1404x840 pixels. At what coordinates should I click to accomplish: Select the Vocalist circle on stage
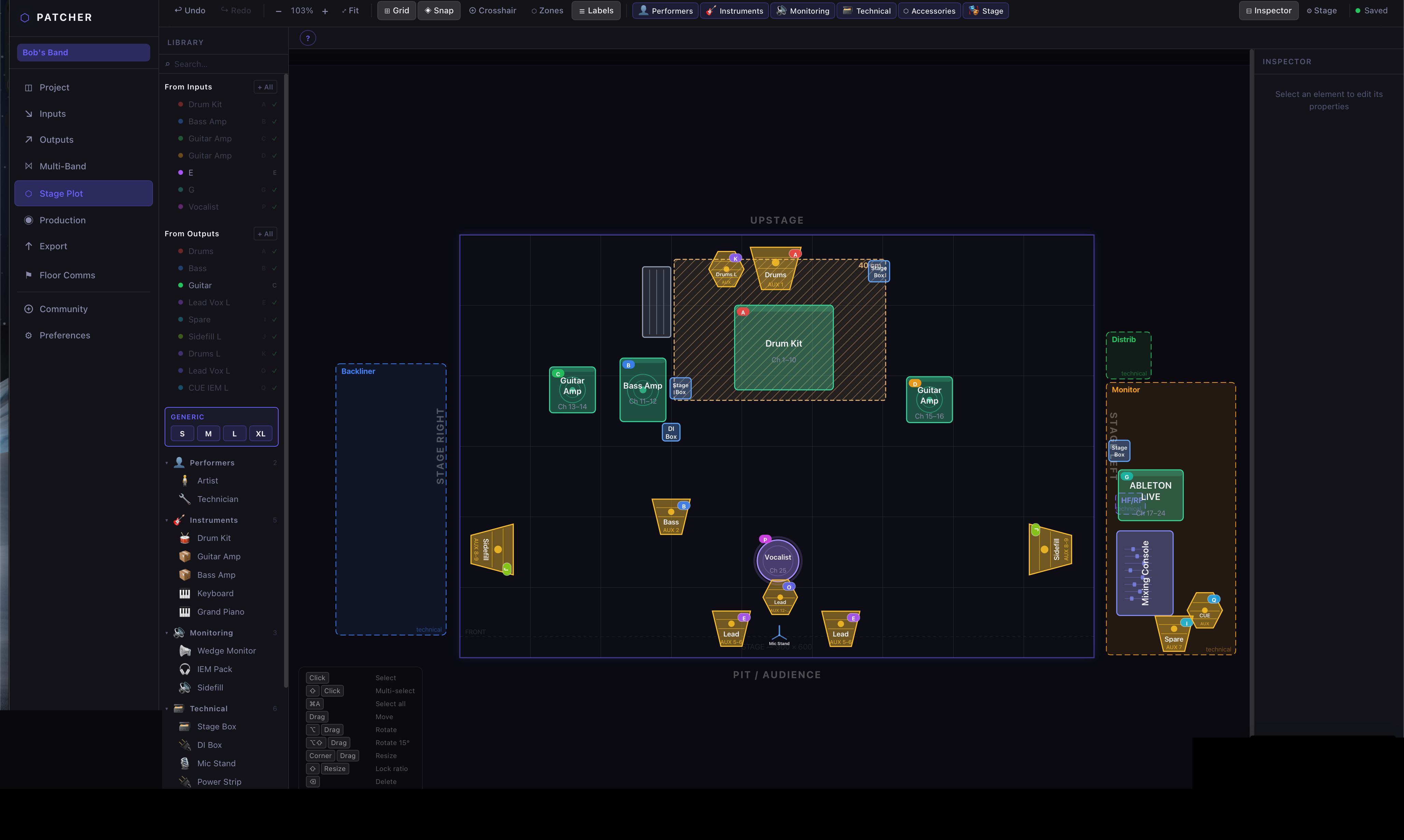coord(778,560)
